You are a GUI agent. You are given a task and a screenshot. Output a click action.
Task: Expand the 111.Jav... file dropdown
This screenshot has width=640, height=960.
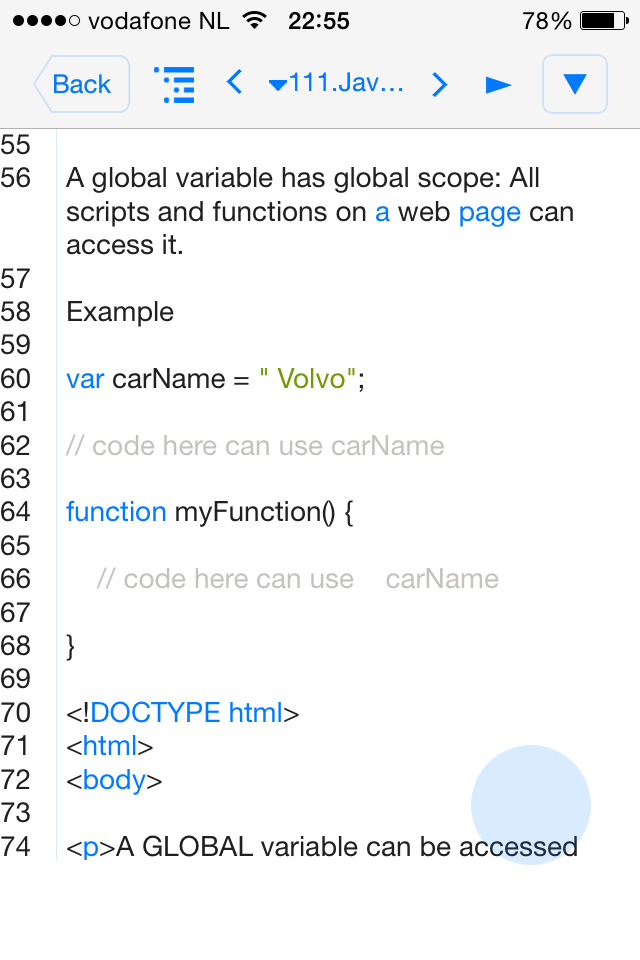coord(336,83)
